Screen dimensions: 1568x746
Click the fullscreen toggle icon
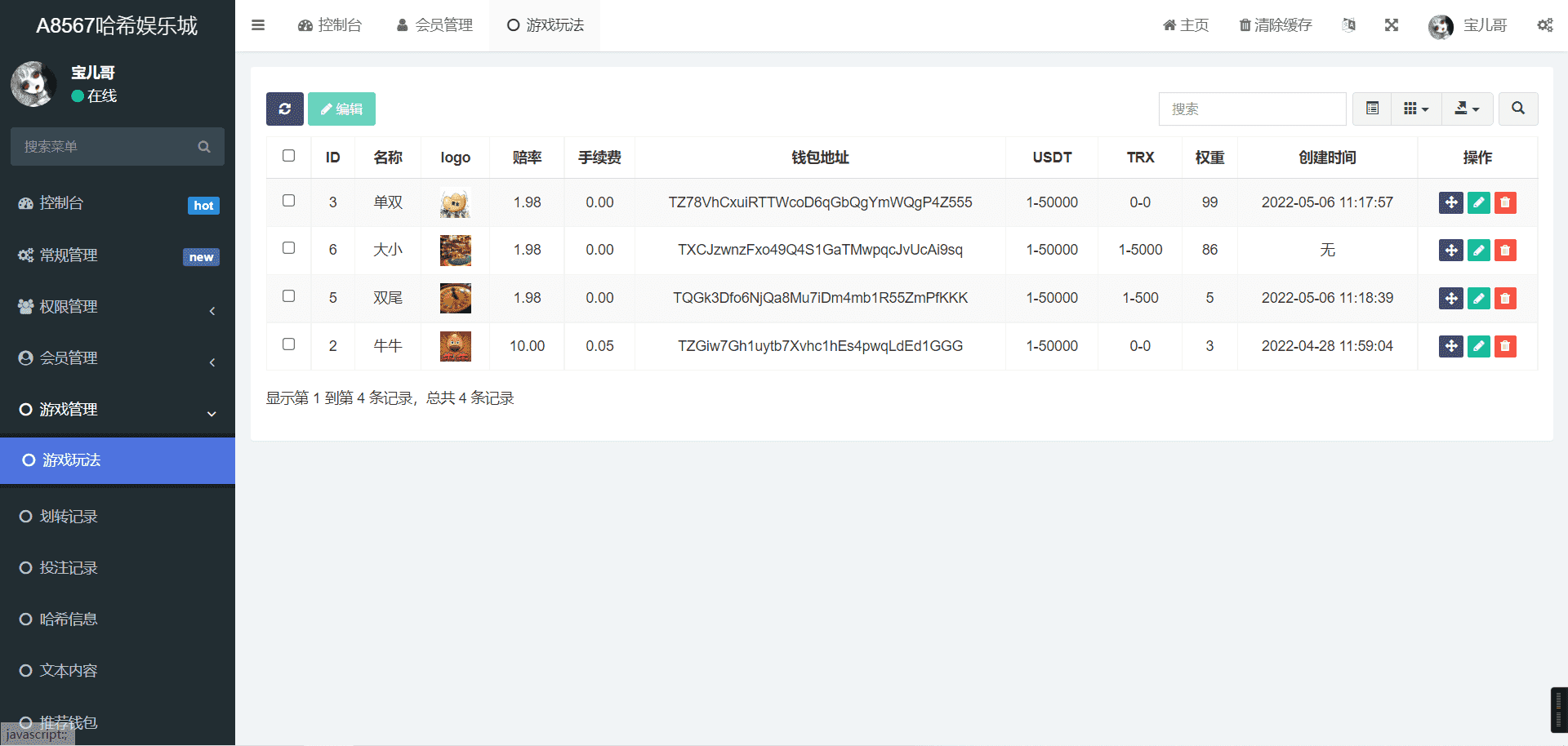tap(1392, 25)
